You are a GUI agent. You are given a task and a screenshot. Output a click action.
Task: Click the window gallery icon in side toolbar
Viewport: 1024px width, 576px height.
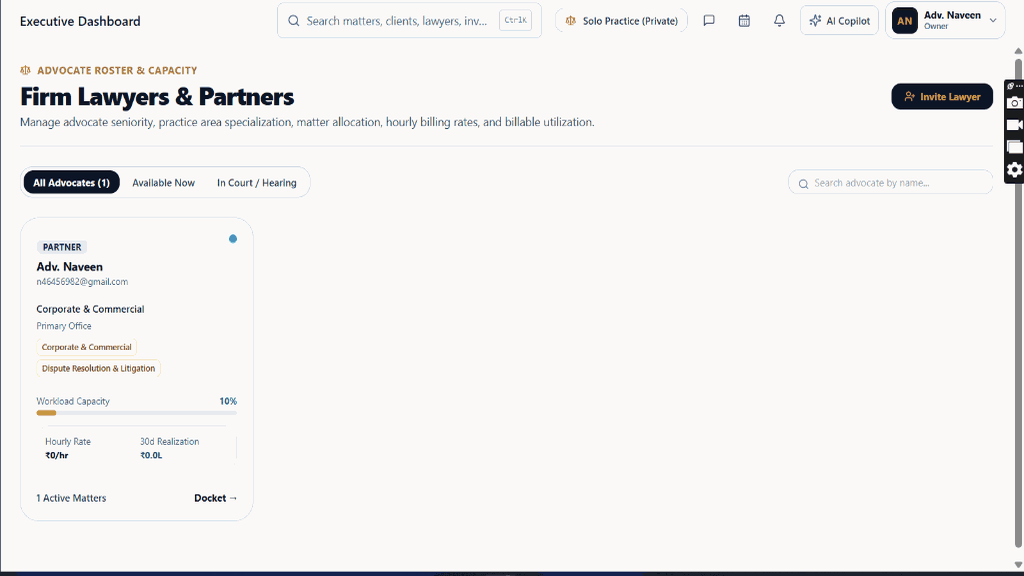pos(1014,147)
